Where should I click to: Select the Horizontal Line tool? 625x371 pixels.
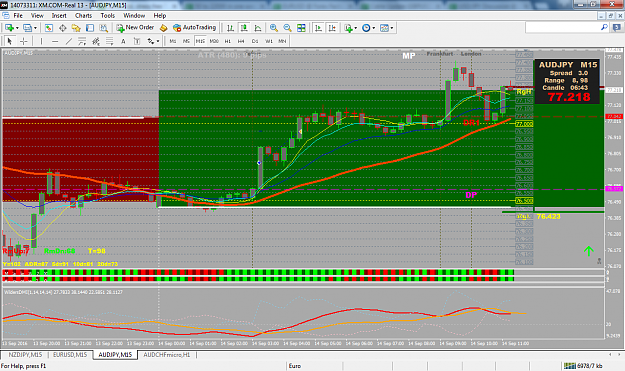click(x=55, y=41)
